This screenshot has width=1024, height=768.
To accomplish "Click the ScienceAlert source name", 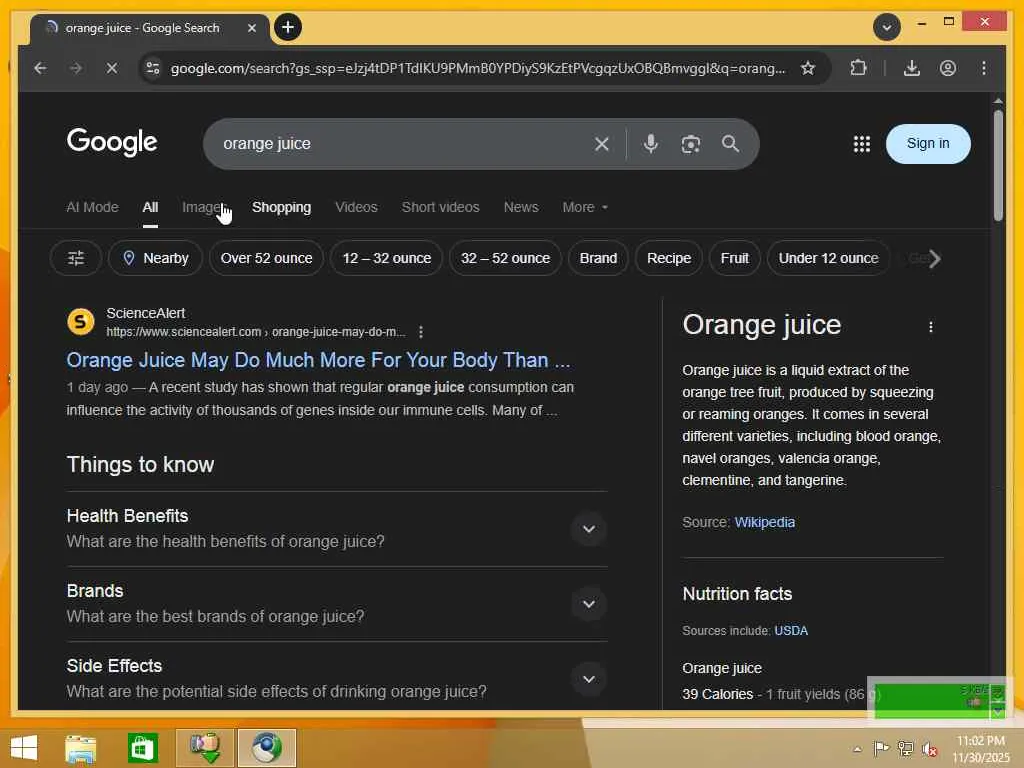I will (x=146, y=313).
